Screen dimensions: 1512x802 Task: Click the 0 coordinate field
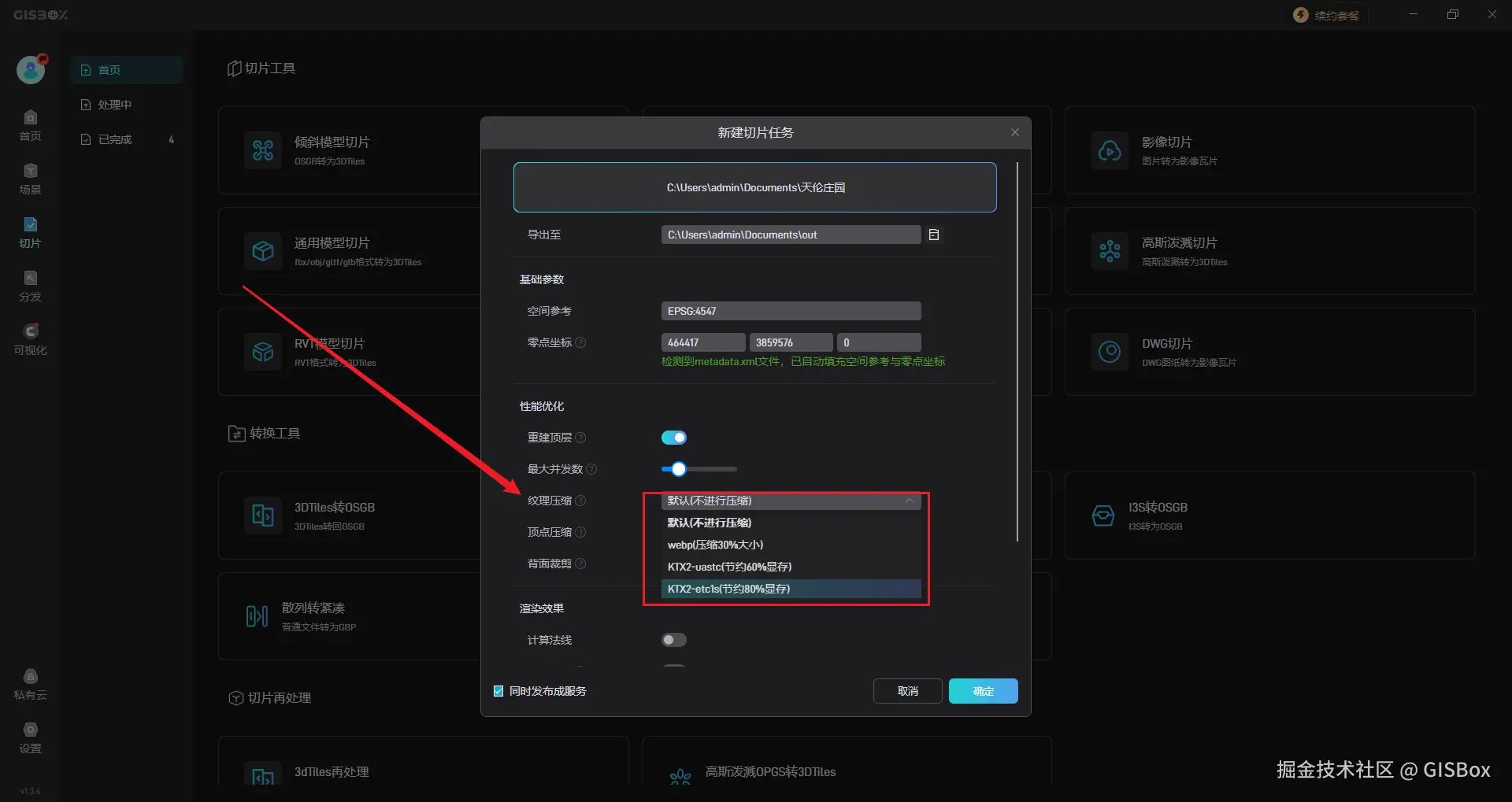[879, 342]
